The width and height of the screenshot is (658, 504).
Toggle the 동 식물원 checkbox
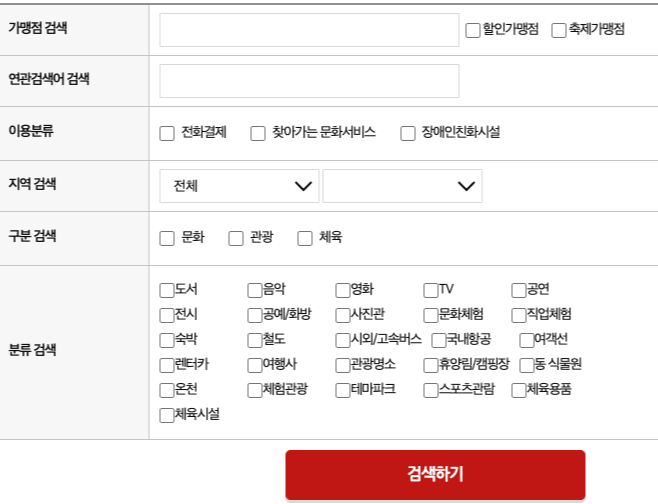click(527, 366)
